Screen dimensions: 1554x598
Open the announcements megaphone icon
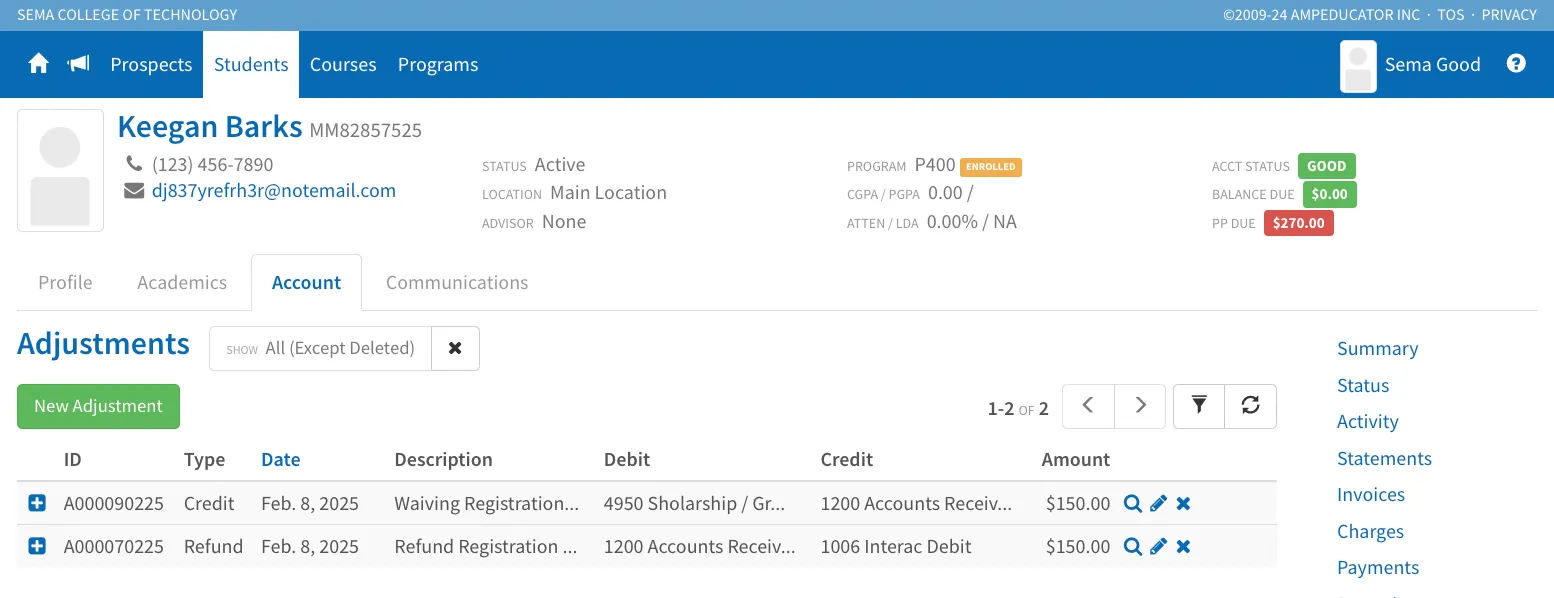click(x=78, y=64)
